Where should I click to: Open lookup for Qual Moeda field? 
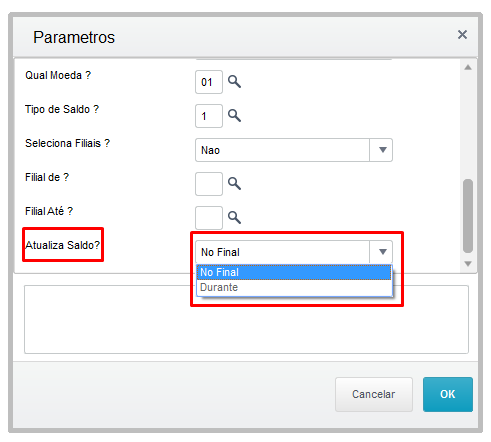pos(234,82)
